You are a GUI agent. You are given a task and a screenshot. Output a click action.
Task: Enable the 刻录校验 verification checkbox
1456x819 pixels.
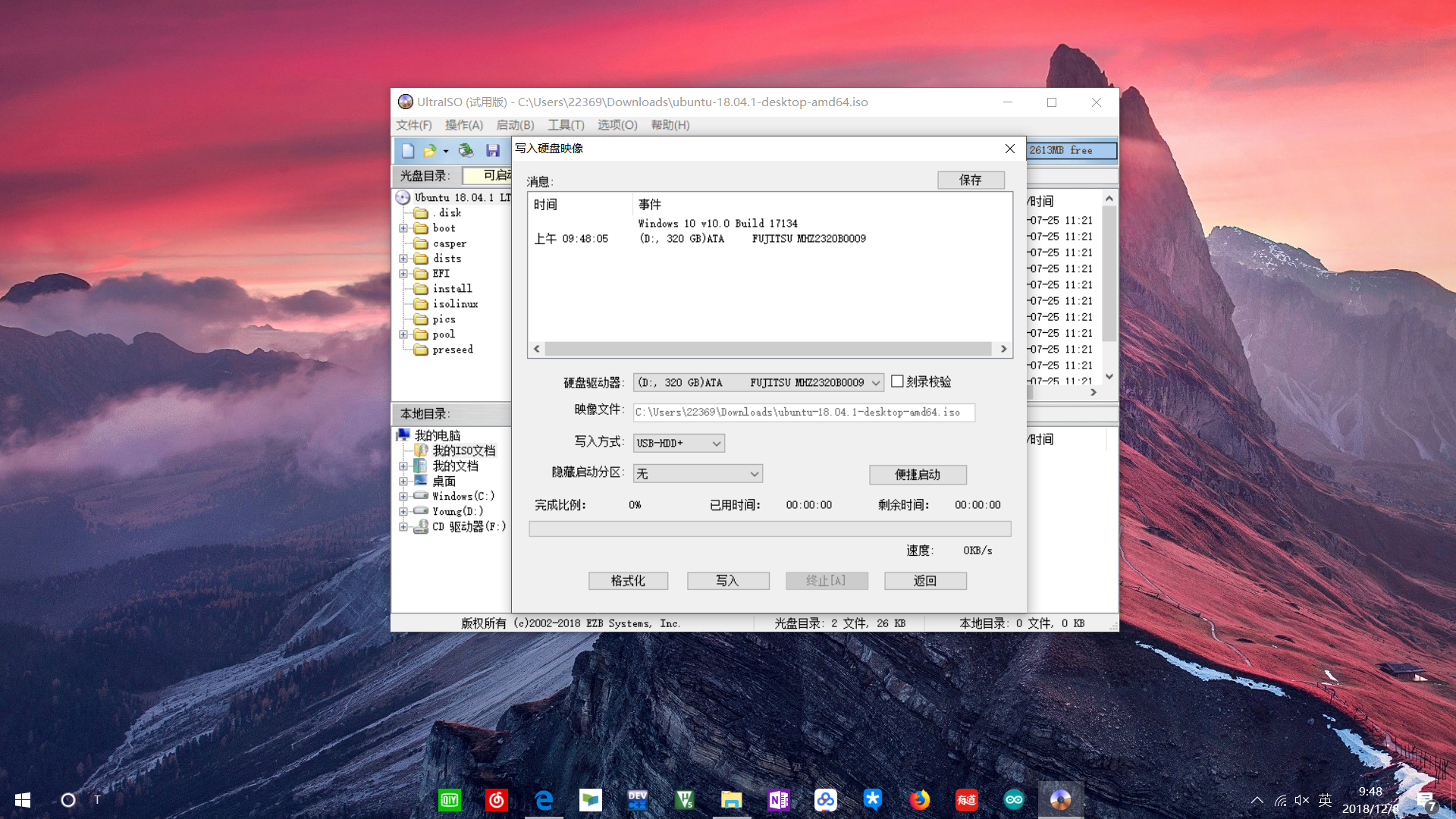point(898,381)
